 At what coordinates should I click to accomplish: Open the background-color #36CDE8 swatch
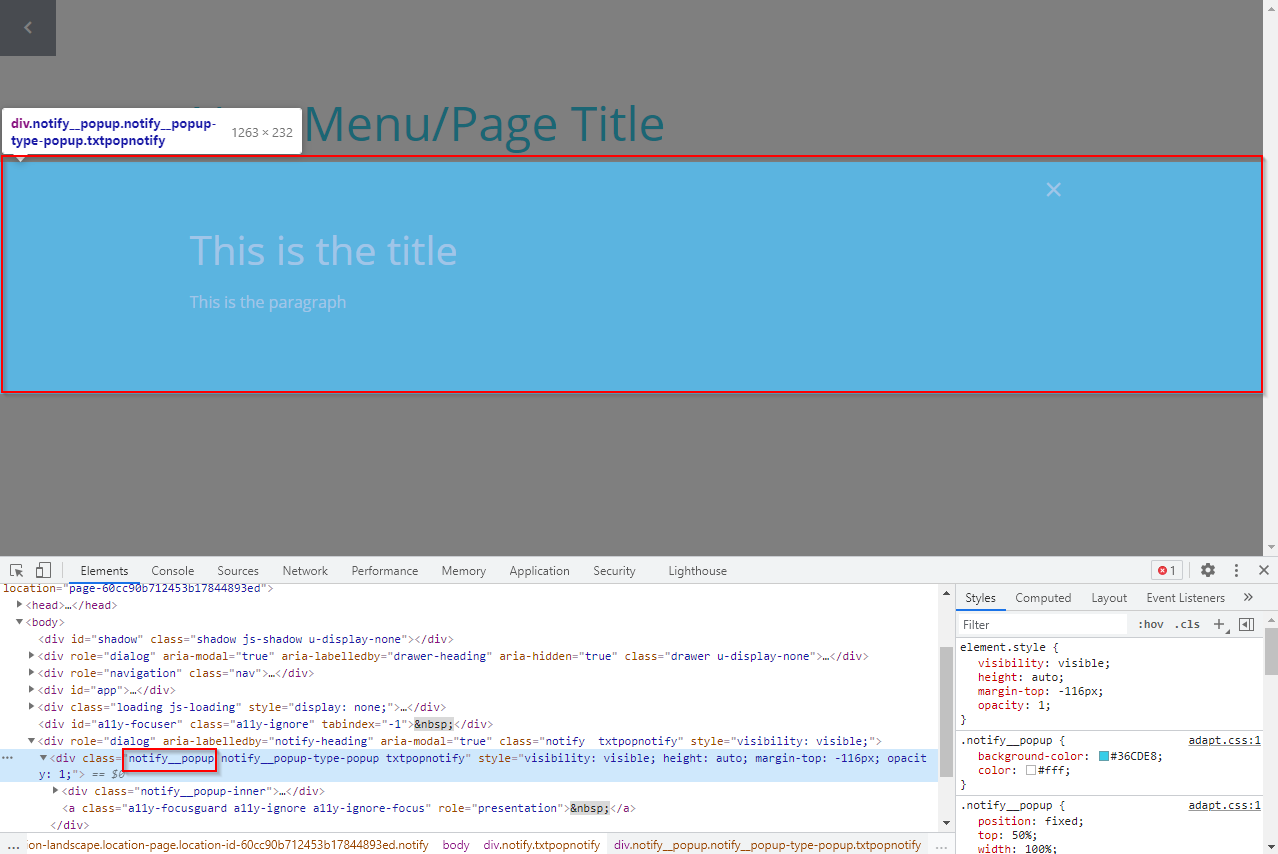click(x=1104, y=756)
